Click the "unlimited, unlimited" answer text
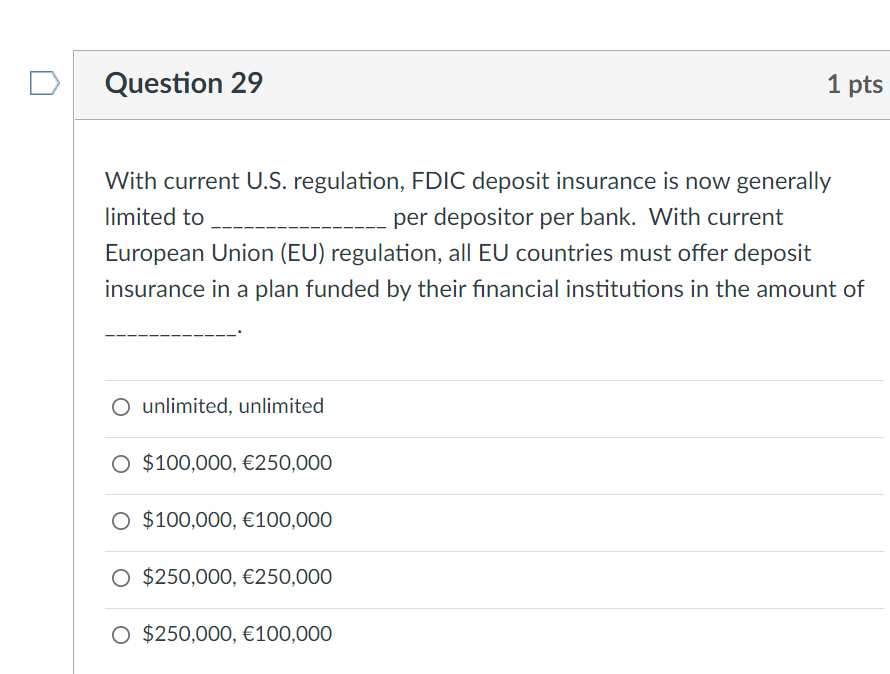Viewport: 890px width, 674px height. coord(233,406)
